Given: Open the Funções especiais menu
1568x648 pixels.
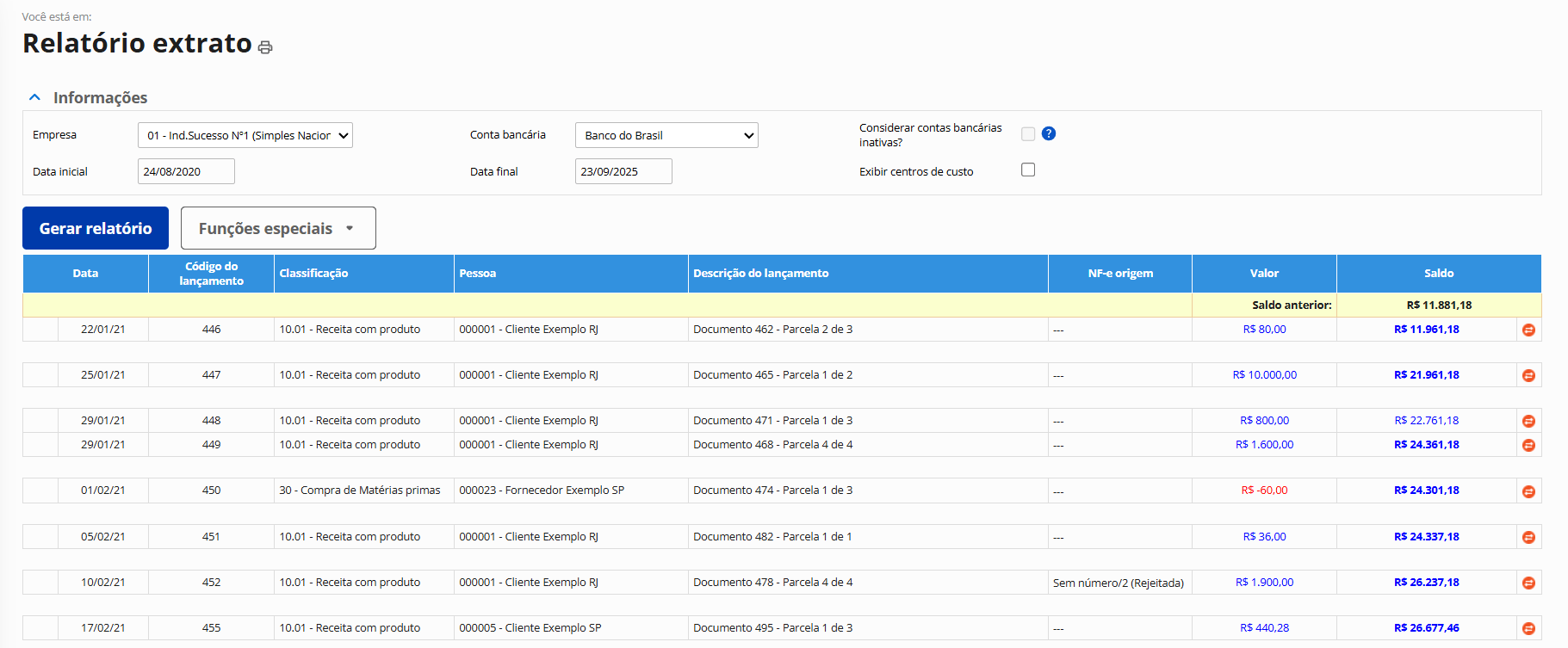Looking at the screenshot, I should 278,228.
